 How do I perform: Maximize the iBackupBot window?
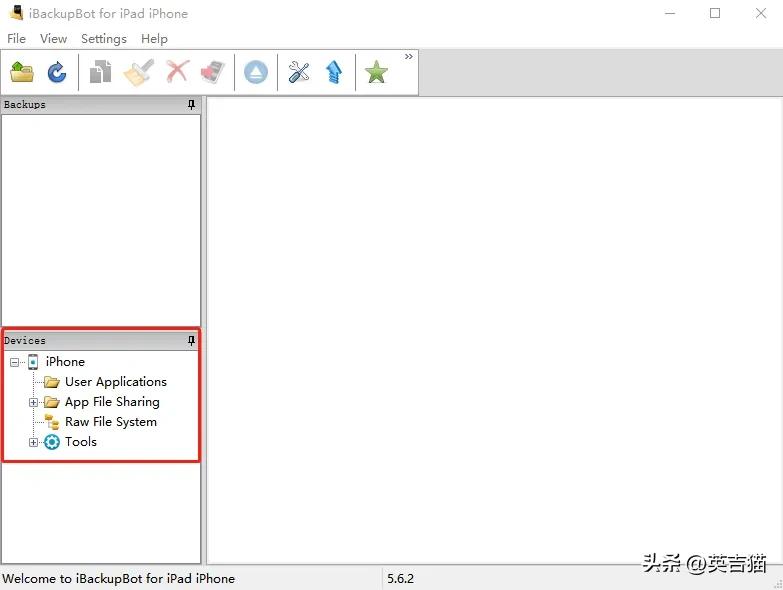(x=715, y=13)
